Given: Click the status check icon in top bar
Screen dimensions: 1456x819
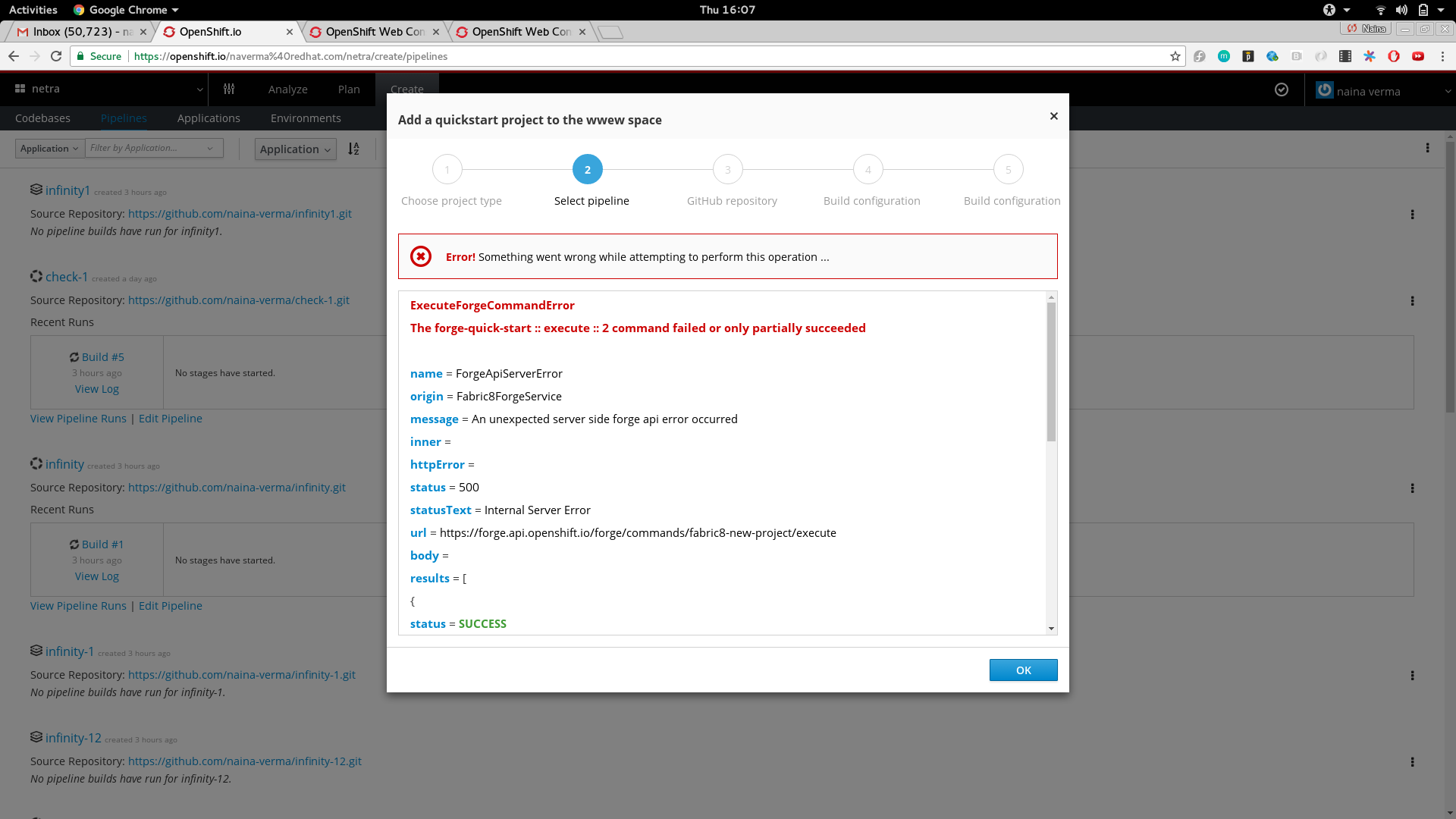Looking at the screenshot, I should click(1282, 89).
